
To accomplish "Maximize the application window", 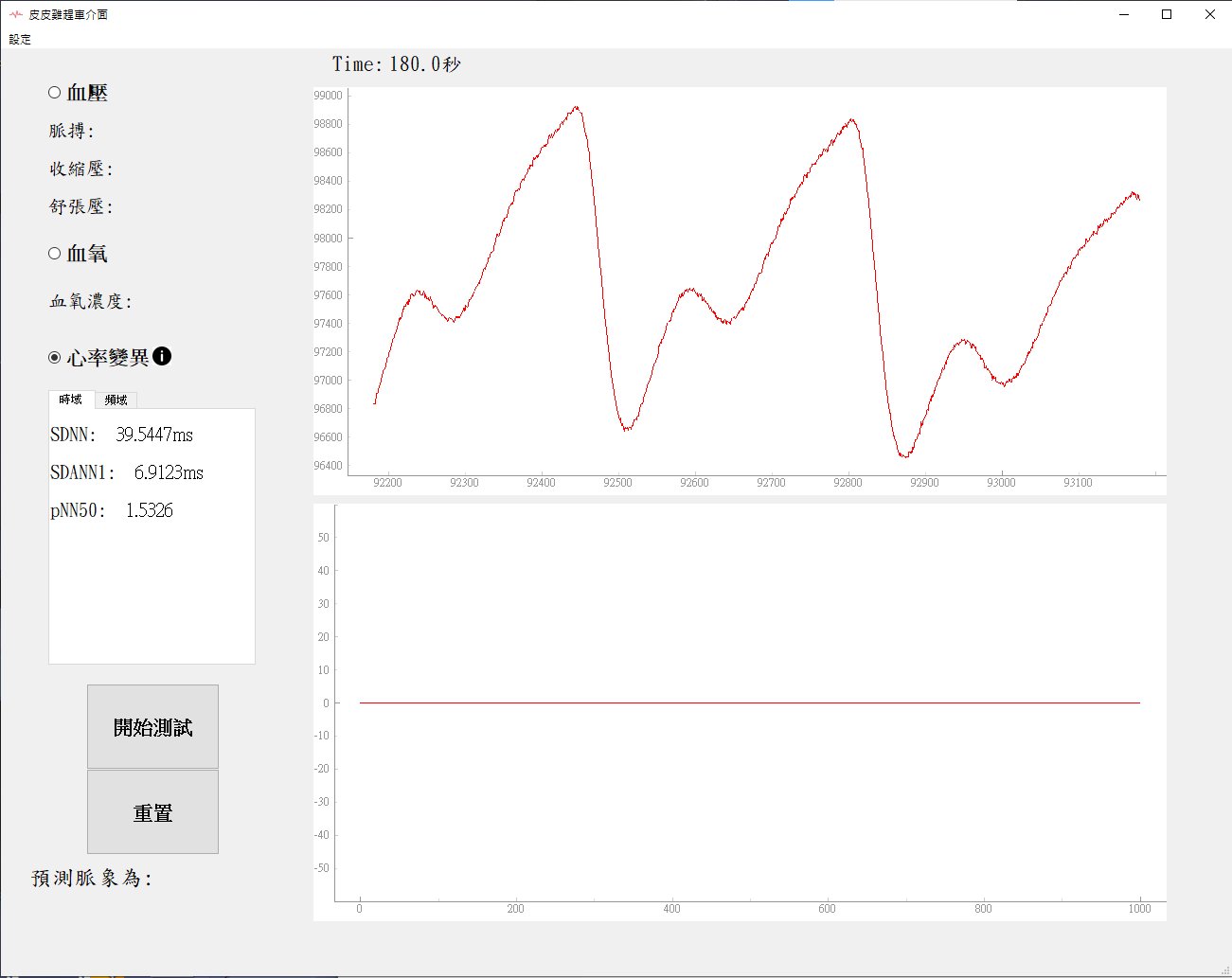I will pos(1167,14).
